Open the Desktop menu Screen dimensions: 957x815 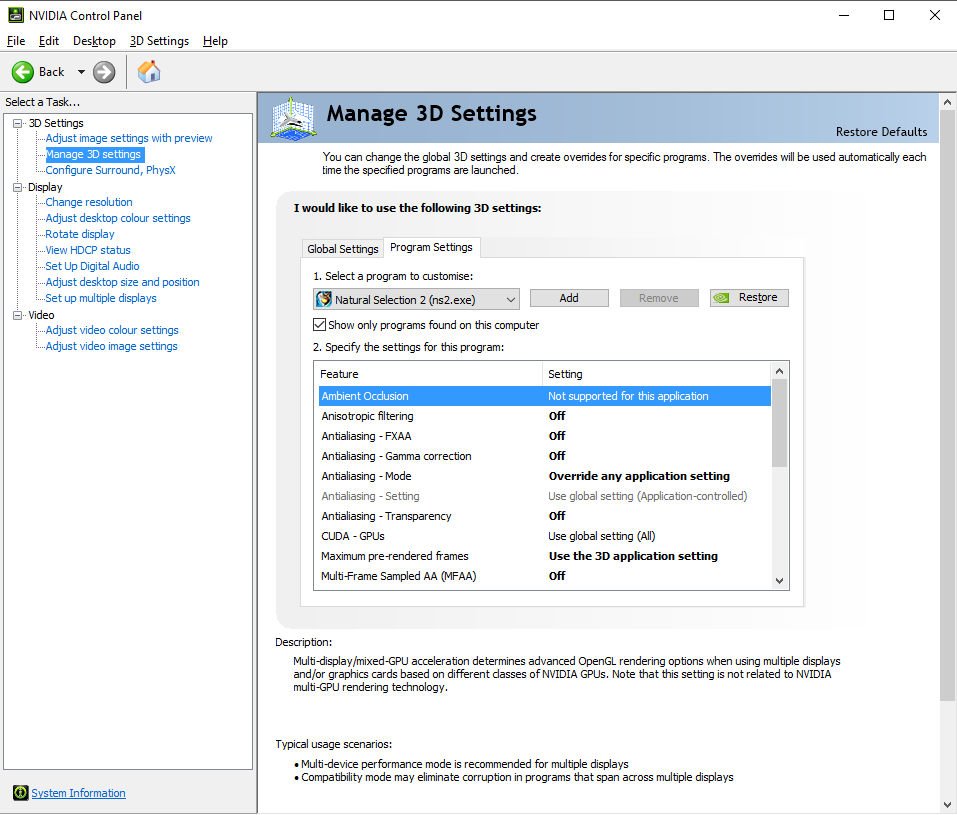tap(94, 41)
